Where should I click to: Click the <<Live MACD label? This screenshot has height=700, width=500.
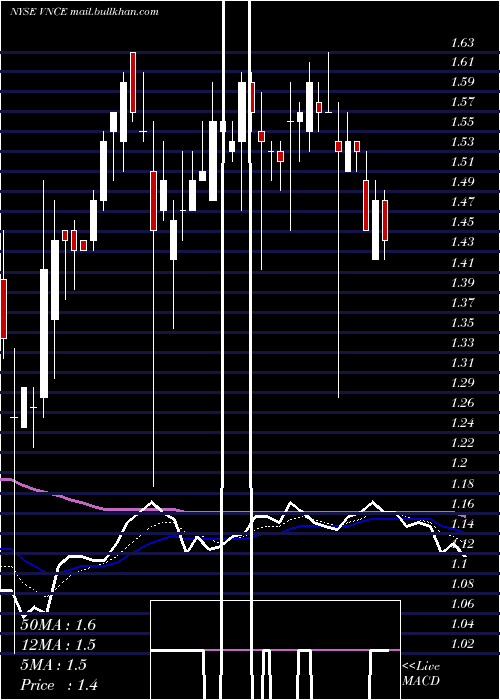[x=421, y=673]
